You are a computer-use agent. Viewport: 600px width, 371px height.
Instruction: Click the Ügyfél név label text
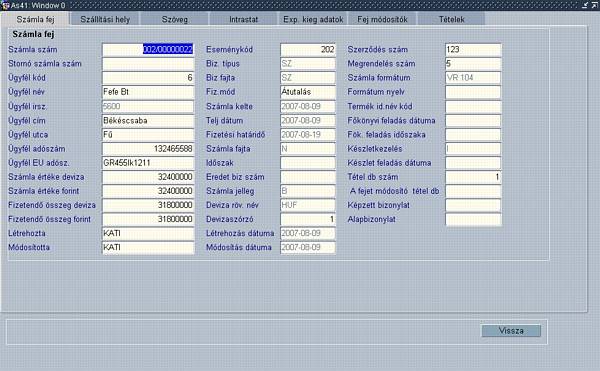click(26, 92)
